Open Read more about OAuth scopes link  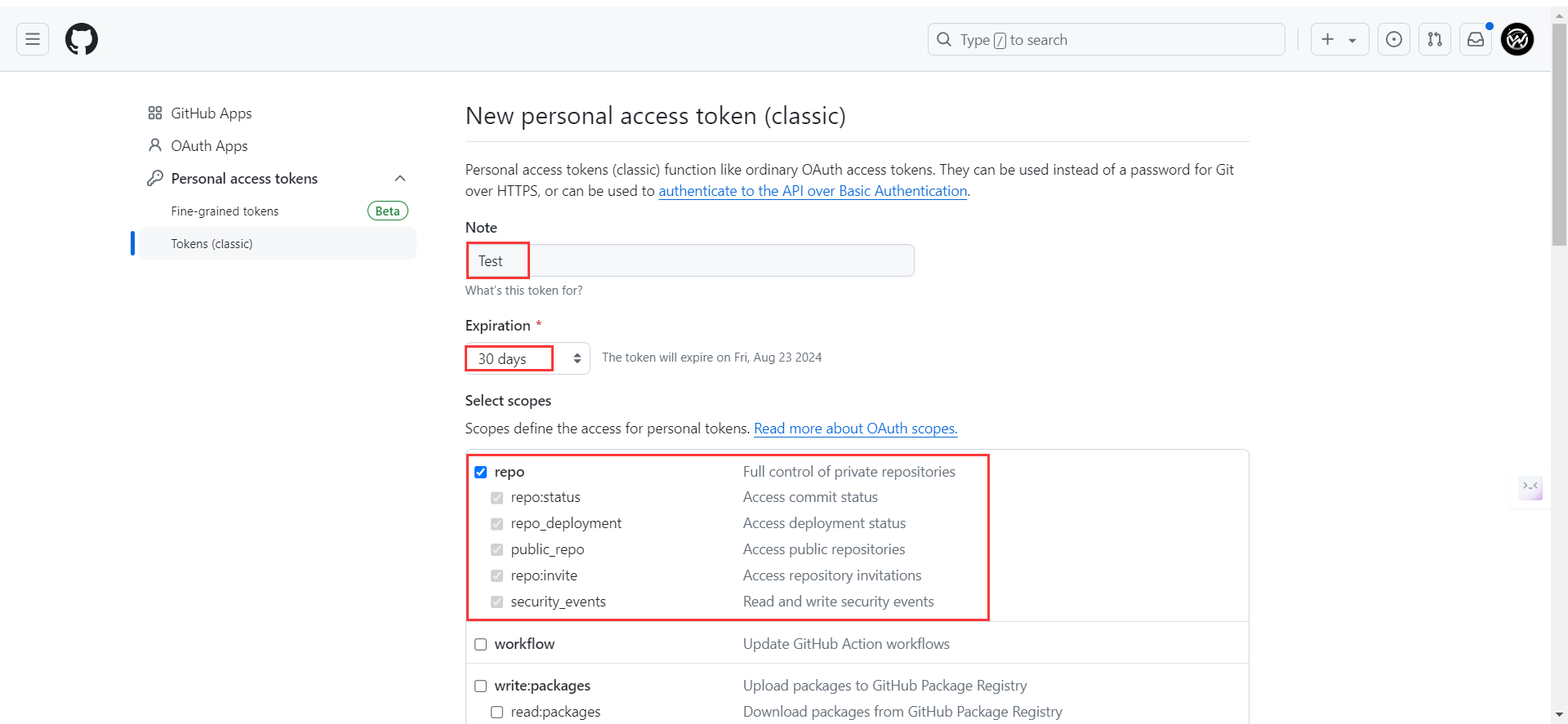click(855, 429)
